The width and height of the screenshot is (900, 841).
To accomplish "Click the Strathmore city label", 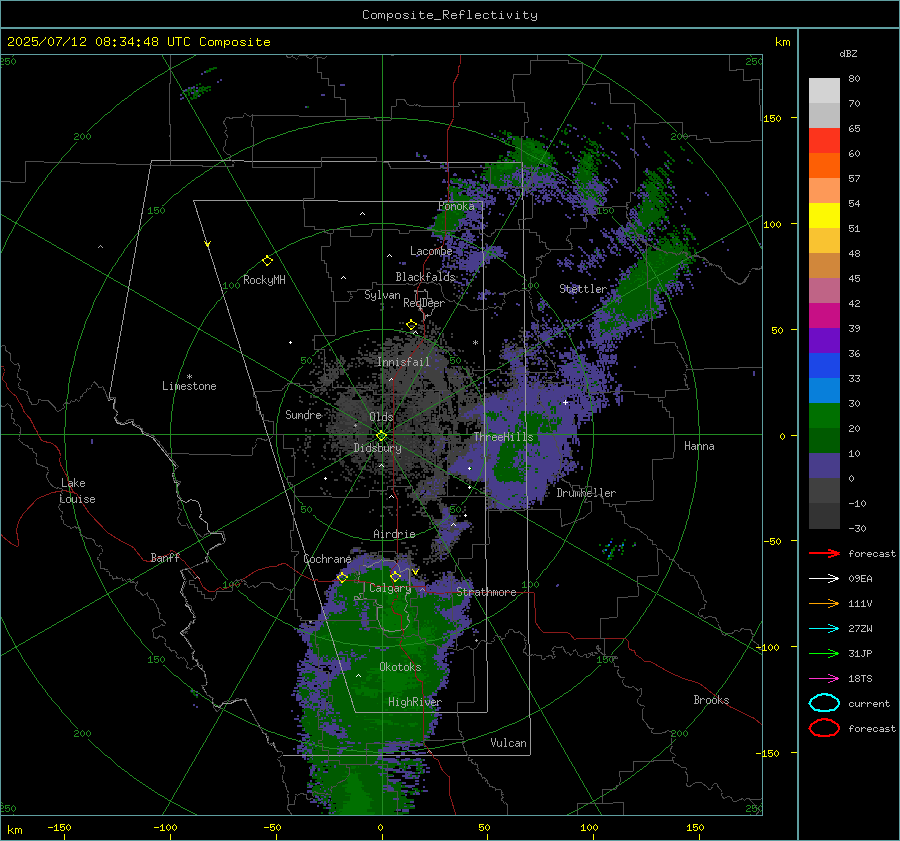I will tap(486, 592).
